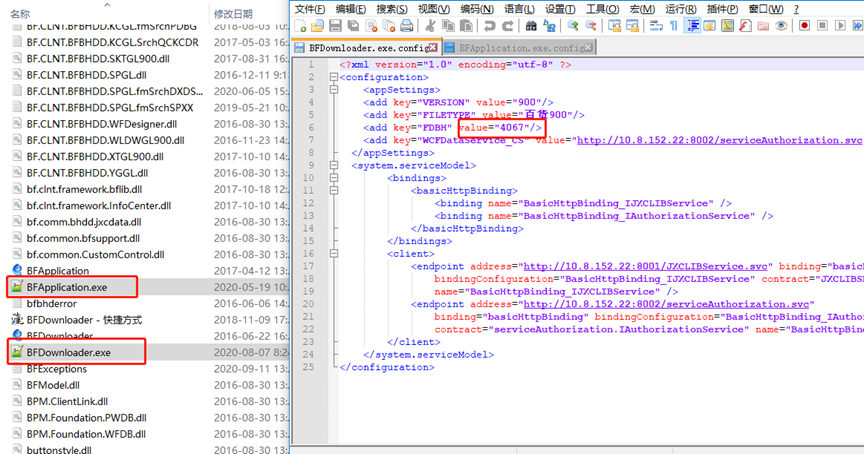Close the BFApplication.exe.config tab

click(x=588, y=48)
